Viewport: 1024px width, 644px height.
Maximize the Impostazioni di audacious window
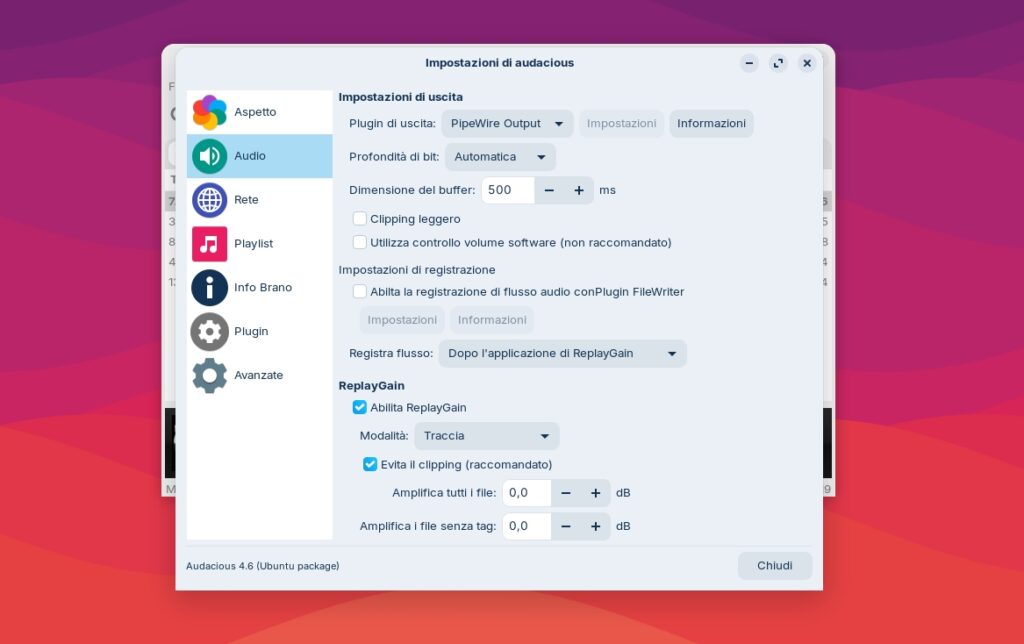click(778, 63)
